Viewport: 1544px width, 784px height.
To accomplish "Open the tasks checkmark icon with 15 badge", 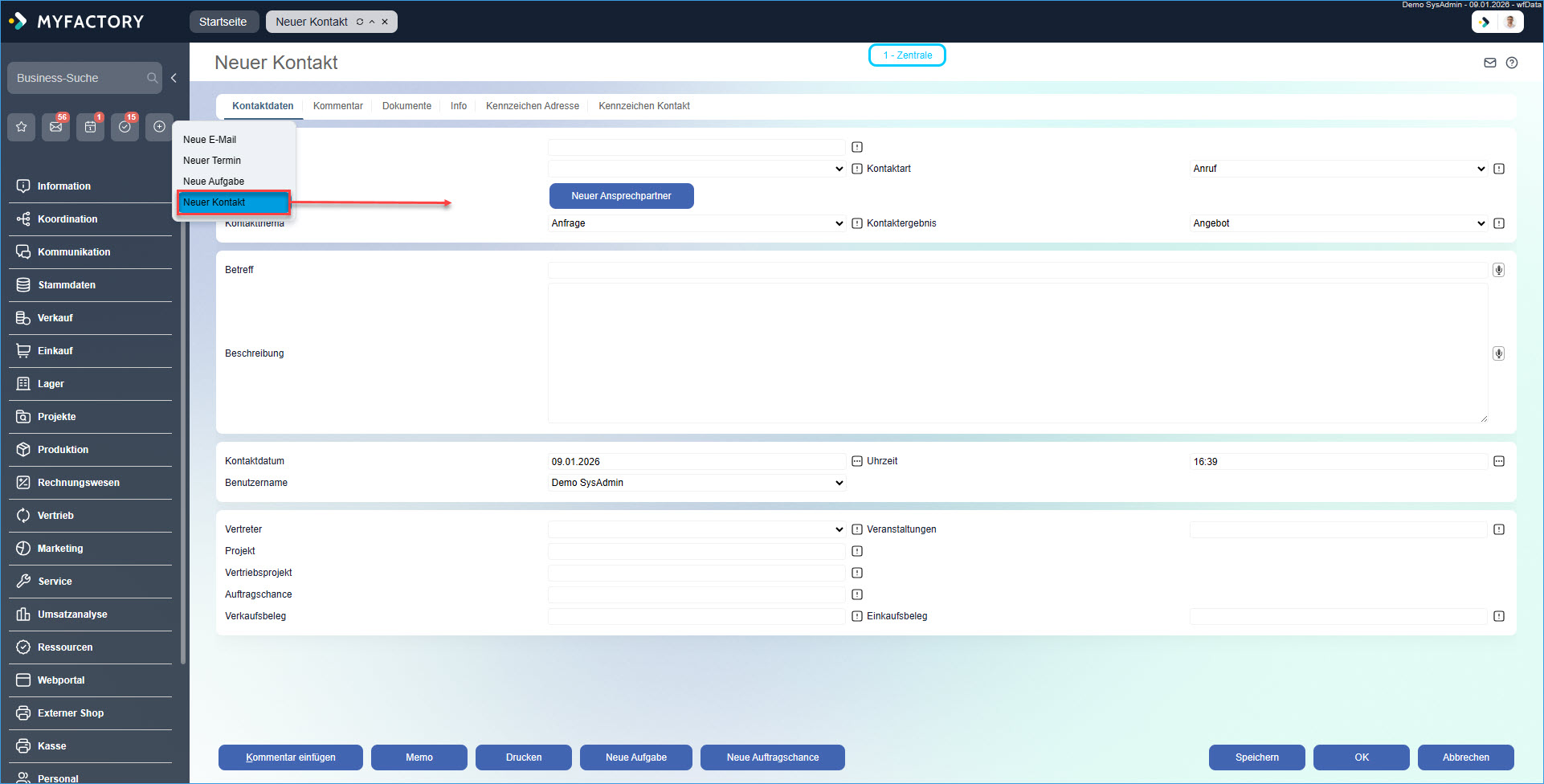I will coord(125,127).
